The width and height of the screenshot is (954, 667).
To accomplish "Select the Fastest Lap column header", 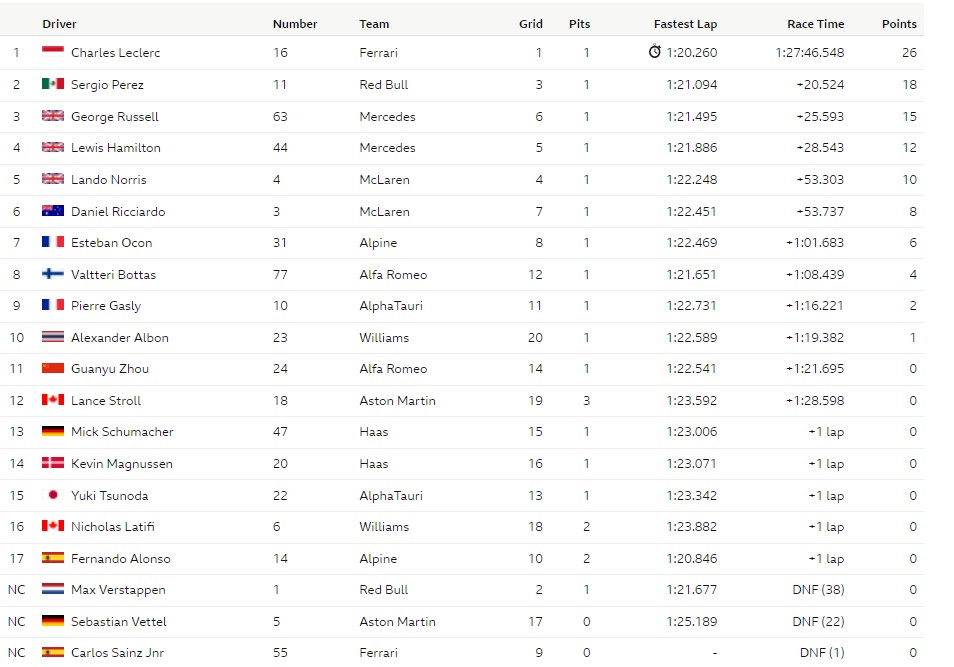I will coord(686,24).
